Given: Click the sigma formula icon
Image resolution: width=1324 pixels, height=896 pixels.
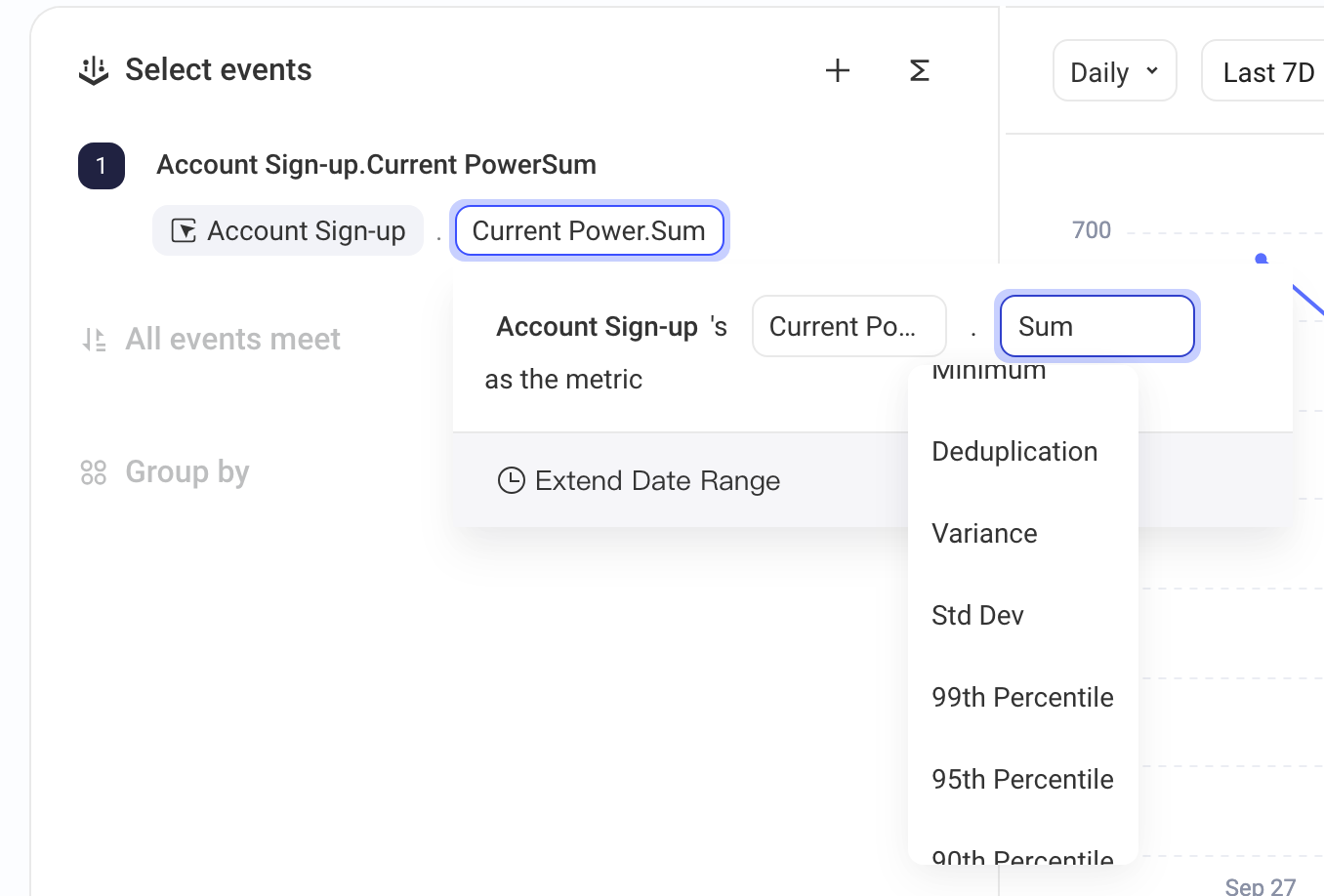Looking at the screenshot, I should pos(919,70).
